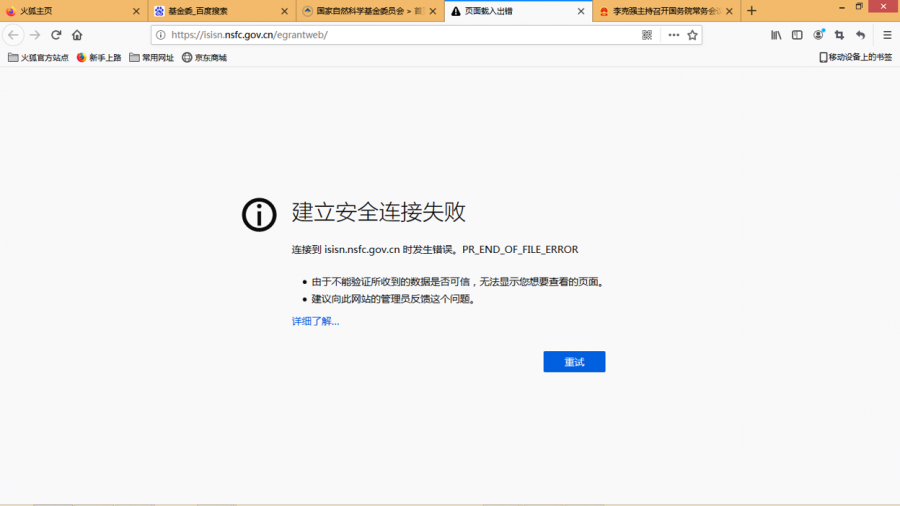Show site information for the connection

[x=160, y=35]
